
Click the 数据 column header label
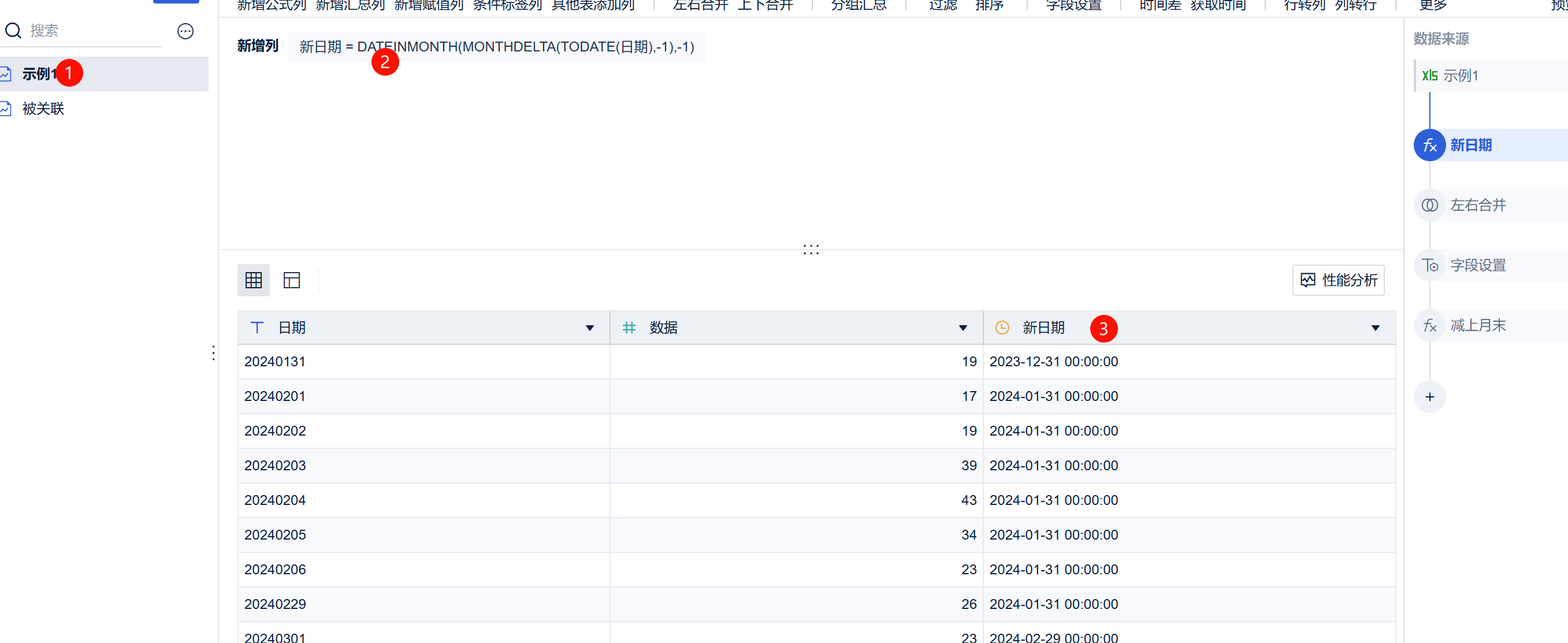tap(663, 328)
